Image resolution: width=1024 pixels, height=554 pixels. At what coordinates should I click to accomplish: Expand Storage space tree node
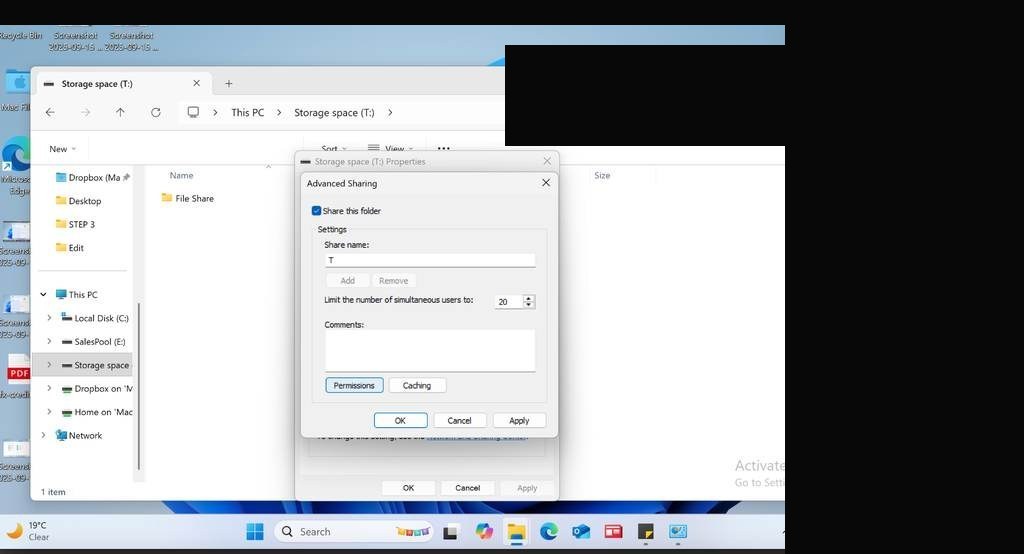[49, 365]
